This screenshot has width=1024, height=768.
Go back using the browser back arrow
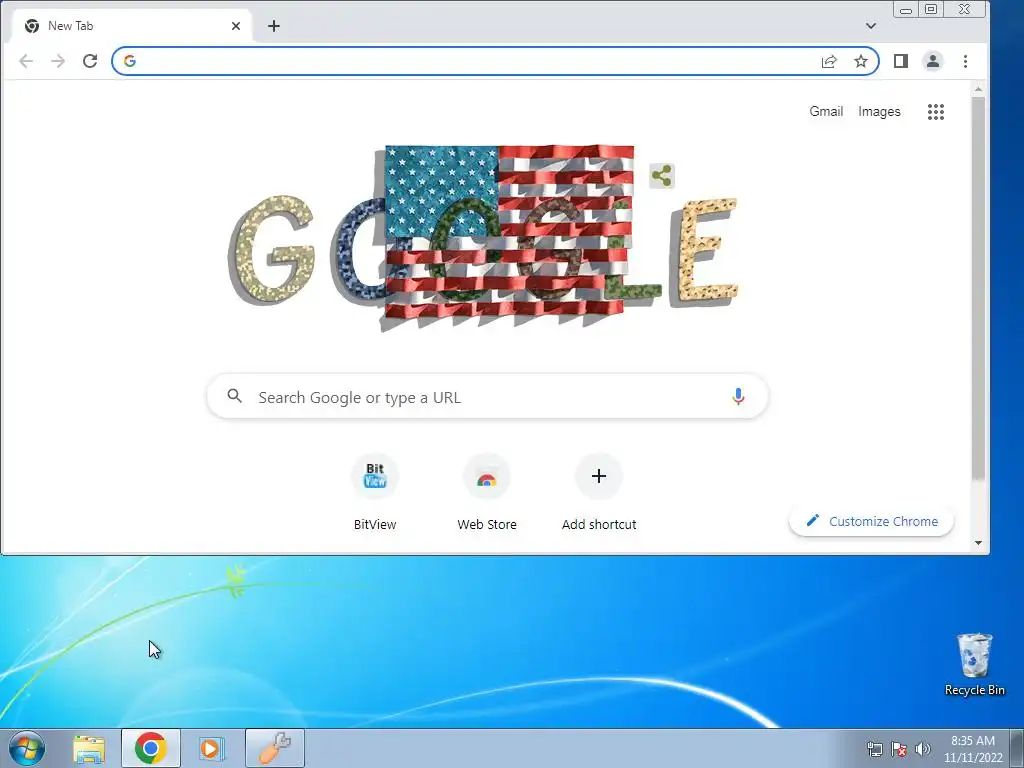coord(26,61)
